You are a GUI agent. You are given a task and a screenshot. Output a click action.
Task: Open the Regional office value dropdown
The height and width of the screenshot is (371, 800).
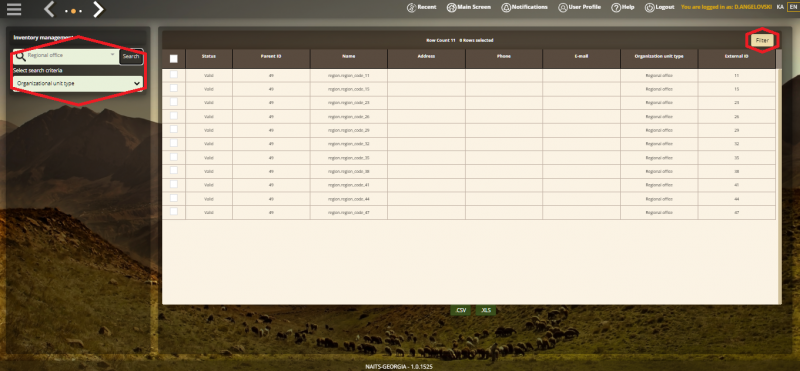112,54
